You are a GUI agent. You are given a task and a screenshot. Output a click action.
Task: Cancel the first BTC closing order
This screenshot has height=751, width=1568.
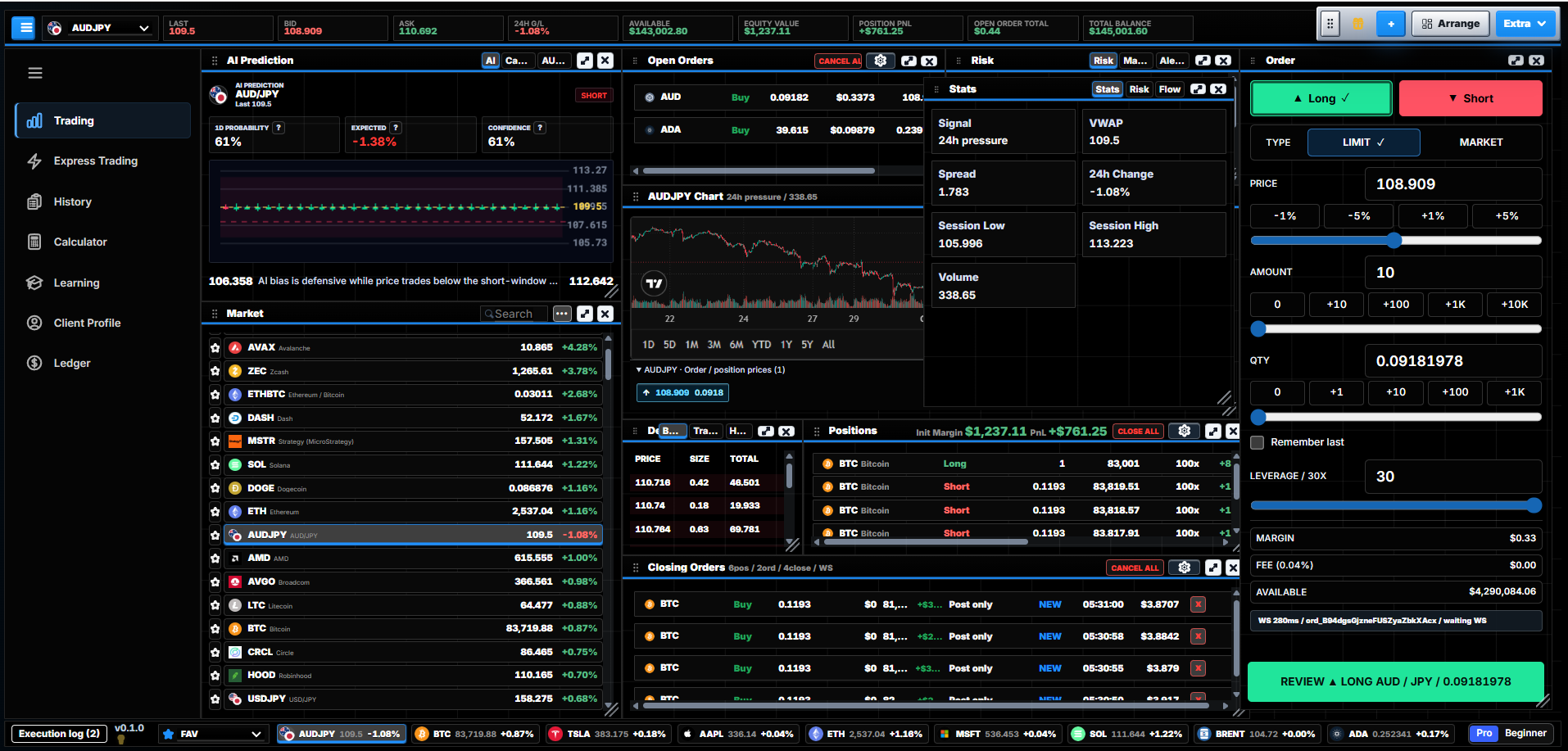tap(1198, 604)
